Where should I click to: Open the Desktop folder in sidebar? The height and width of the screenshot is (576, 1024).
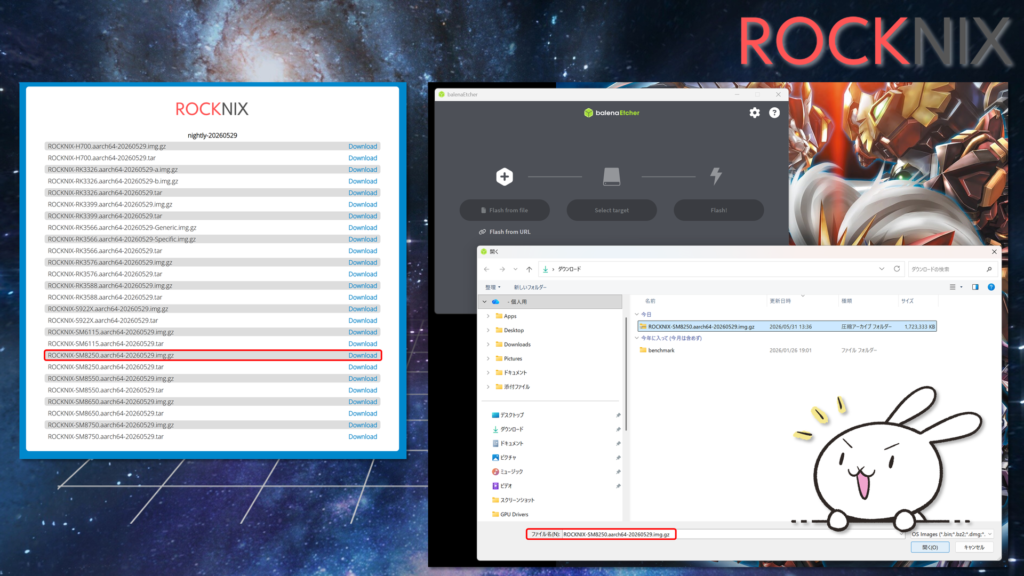[513, 330]
